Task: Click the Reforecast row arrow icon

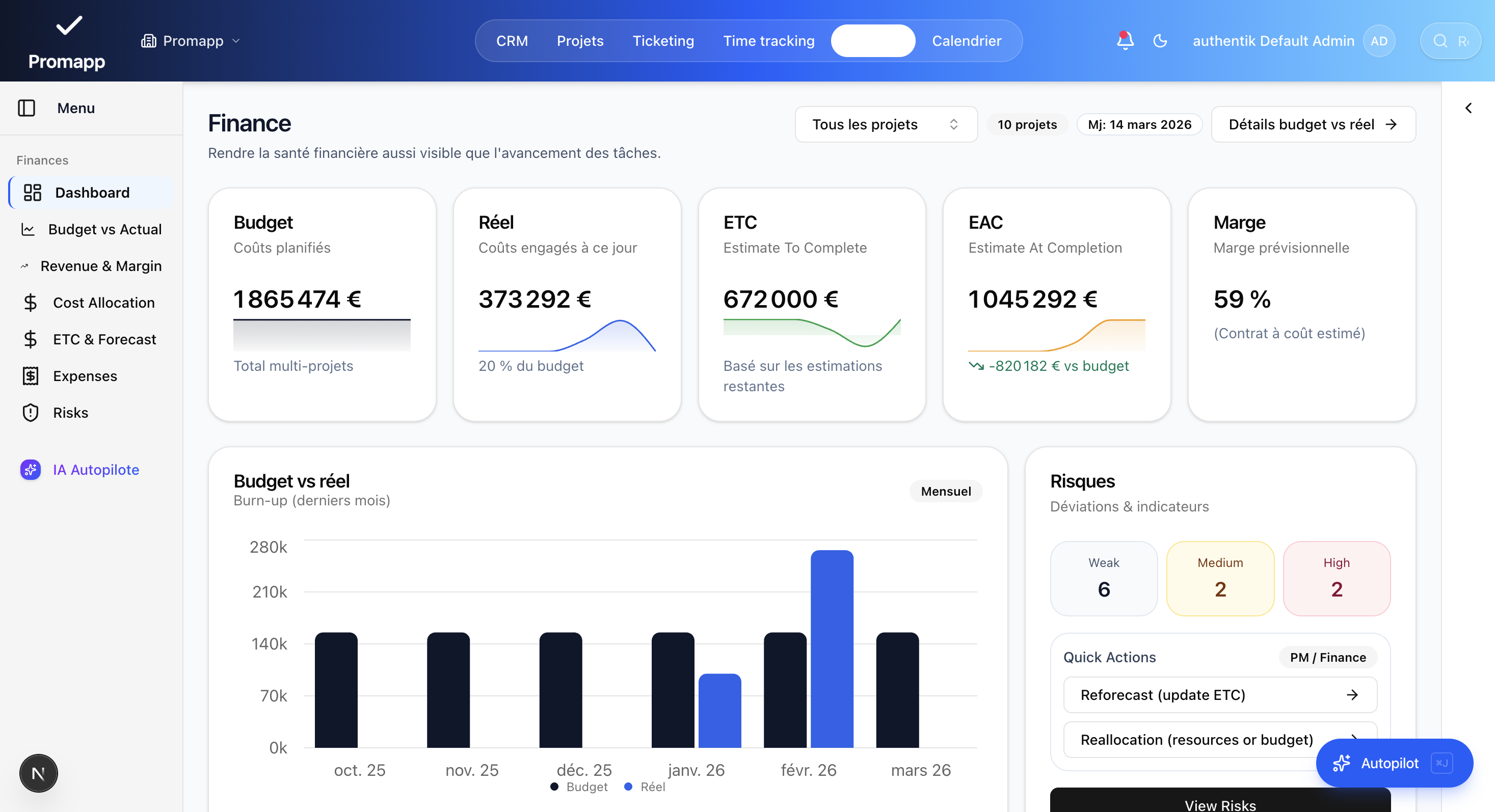Action: pos(1352,695)
